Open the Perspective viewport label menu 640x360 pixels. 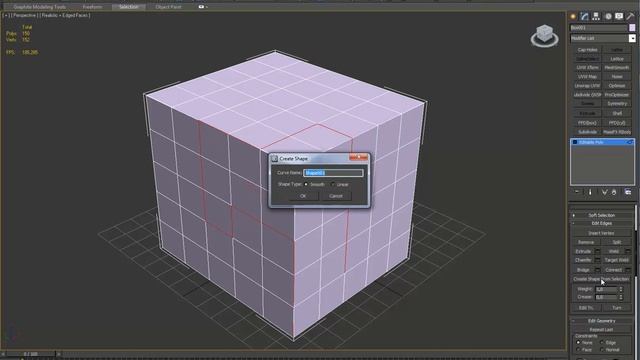click(x=24, y=16)
